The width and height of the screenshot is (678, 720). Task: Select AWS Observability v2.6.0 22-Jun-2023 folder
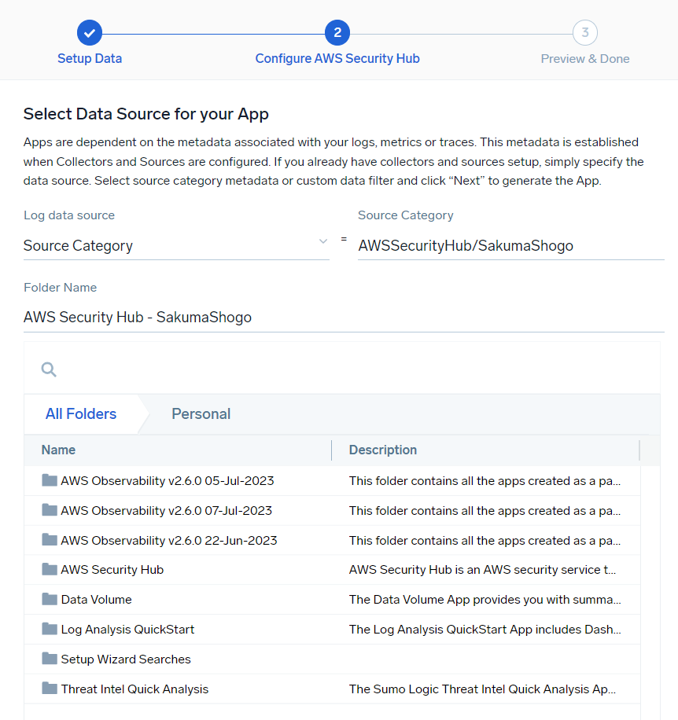click(x=168, y=540)
